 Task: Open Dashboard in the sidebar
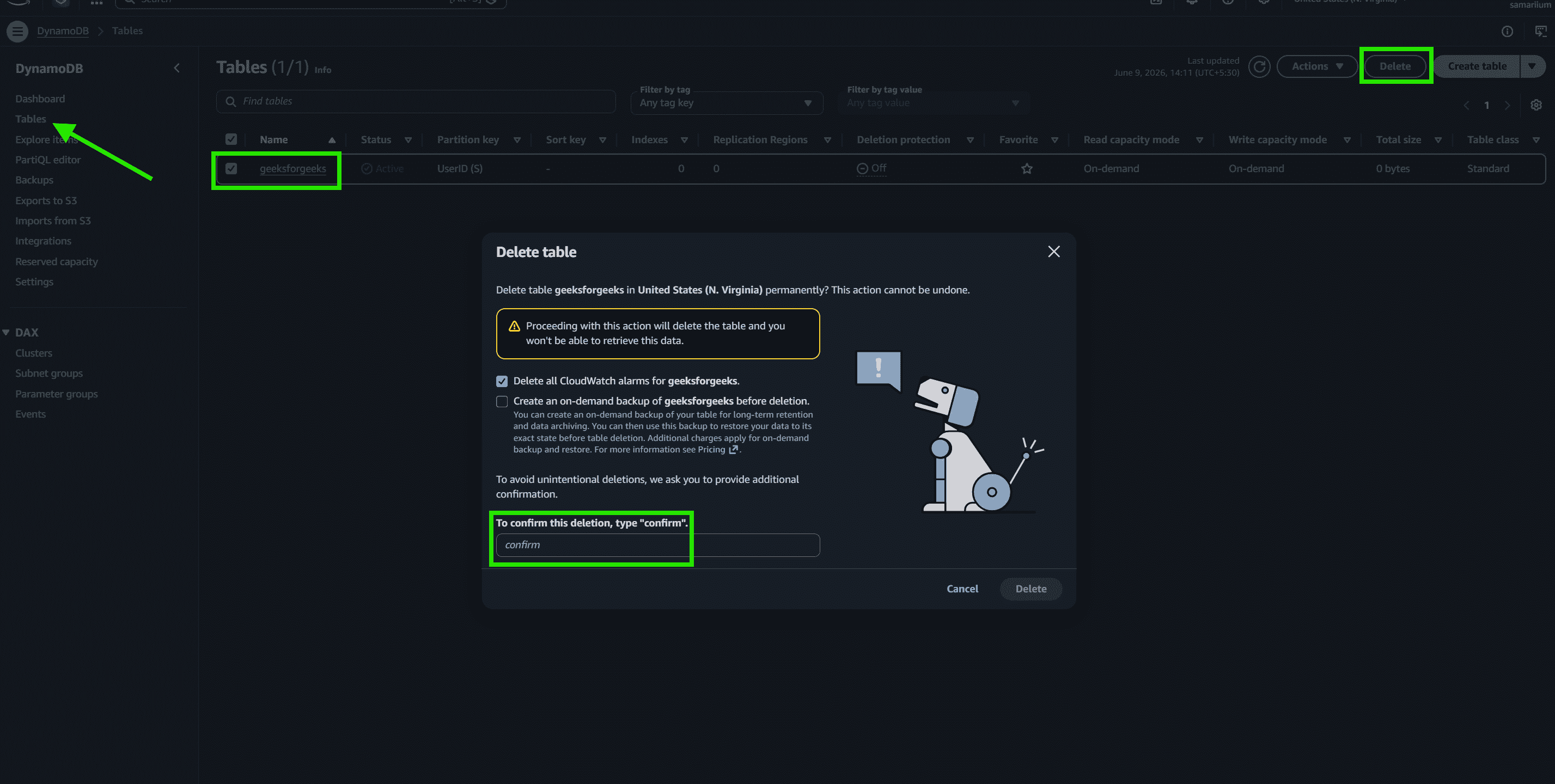click(x=40, y=99)
